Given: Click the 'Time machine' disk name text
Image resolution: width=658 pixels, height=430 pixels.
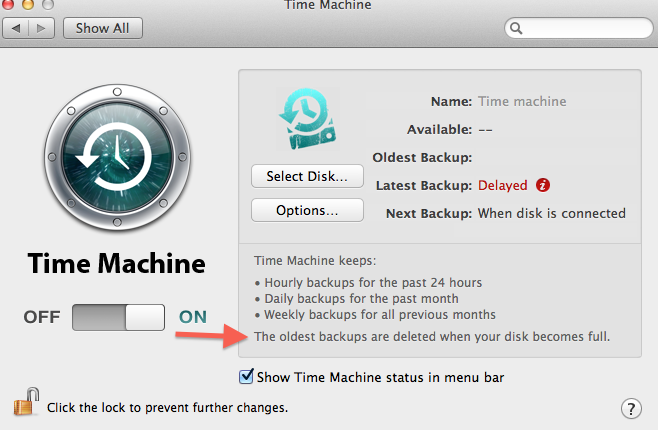Looking at the screenshot, I should (x=522, y=102).
